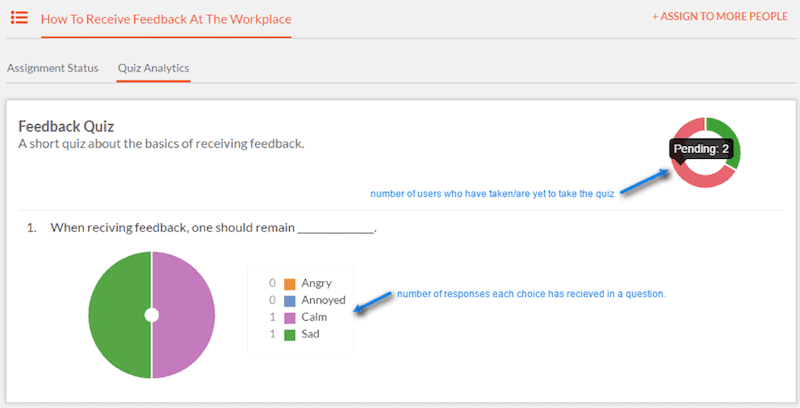Click the purple Calm legend swatch
800x408 pixels.
290,318
